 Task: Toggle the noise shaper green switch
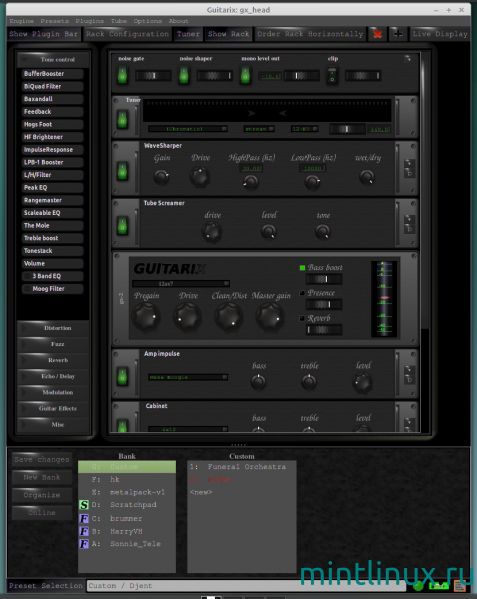click(184, 75)
